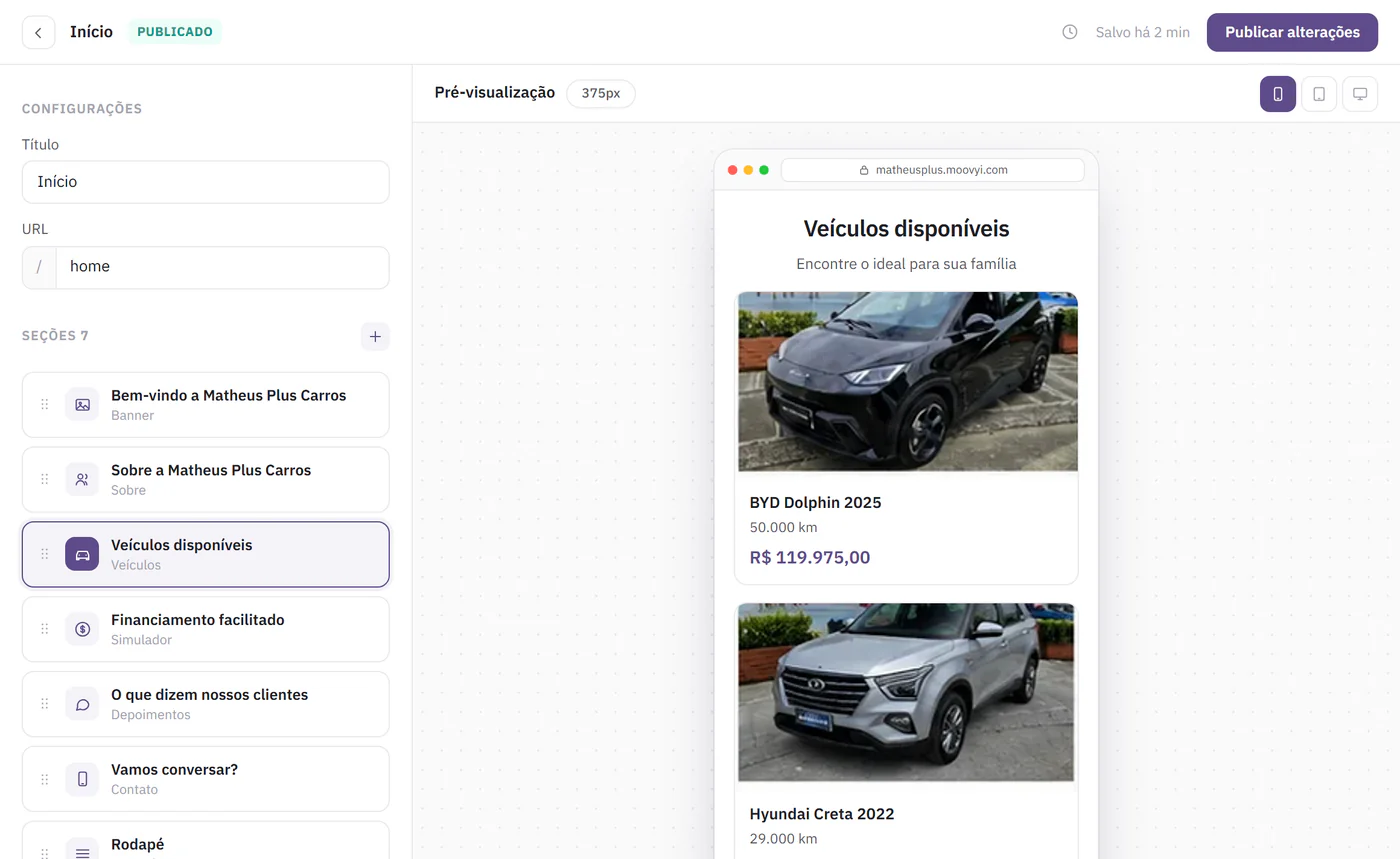Select Sobre a Matheus Plus Carros section
1400x859 pixels.
tap(206, 480)
